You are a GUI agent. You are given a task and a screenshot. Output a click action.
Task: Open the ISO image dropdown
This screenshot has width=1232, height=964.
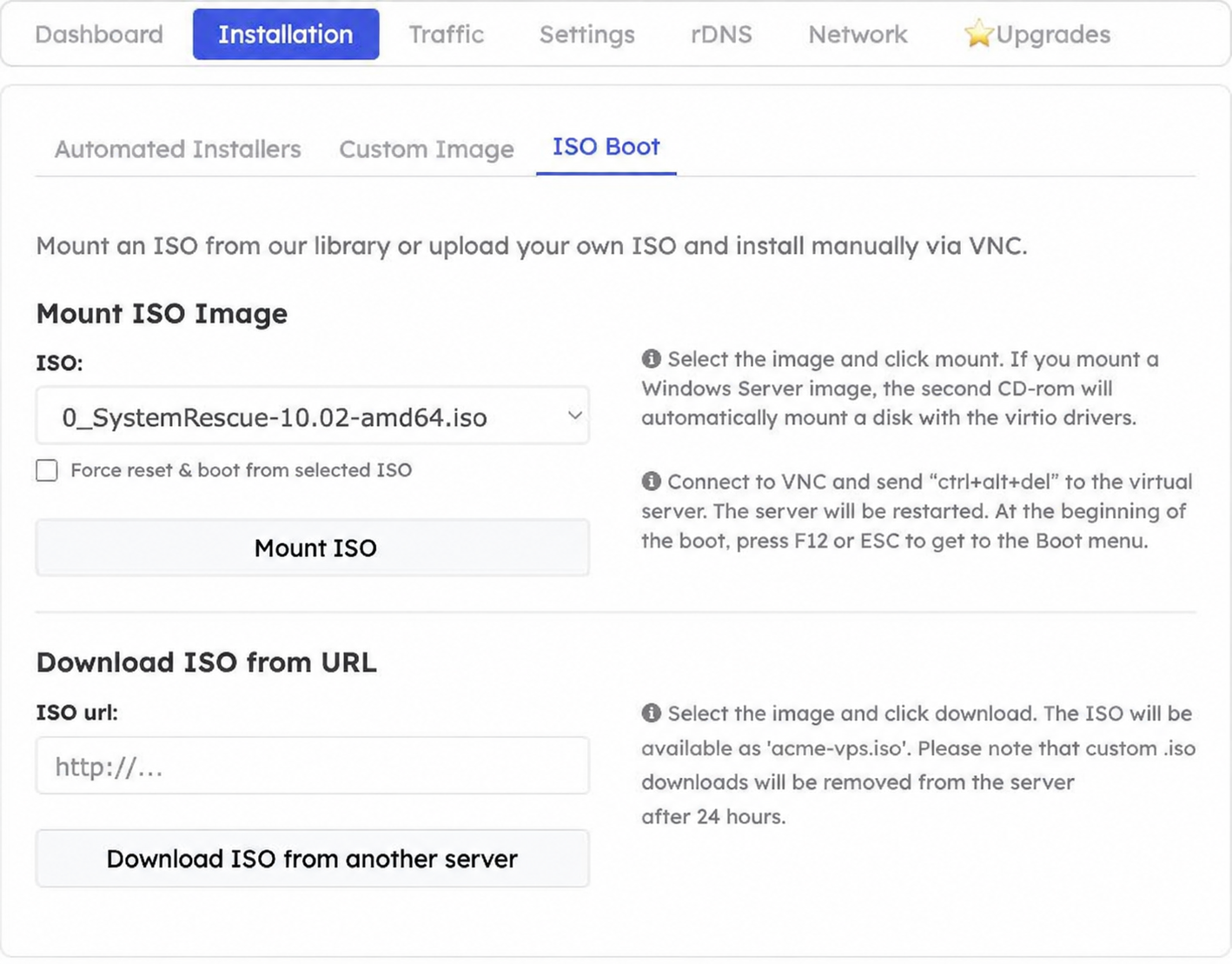coord(313,416)
